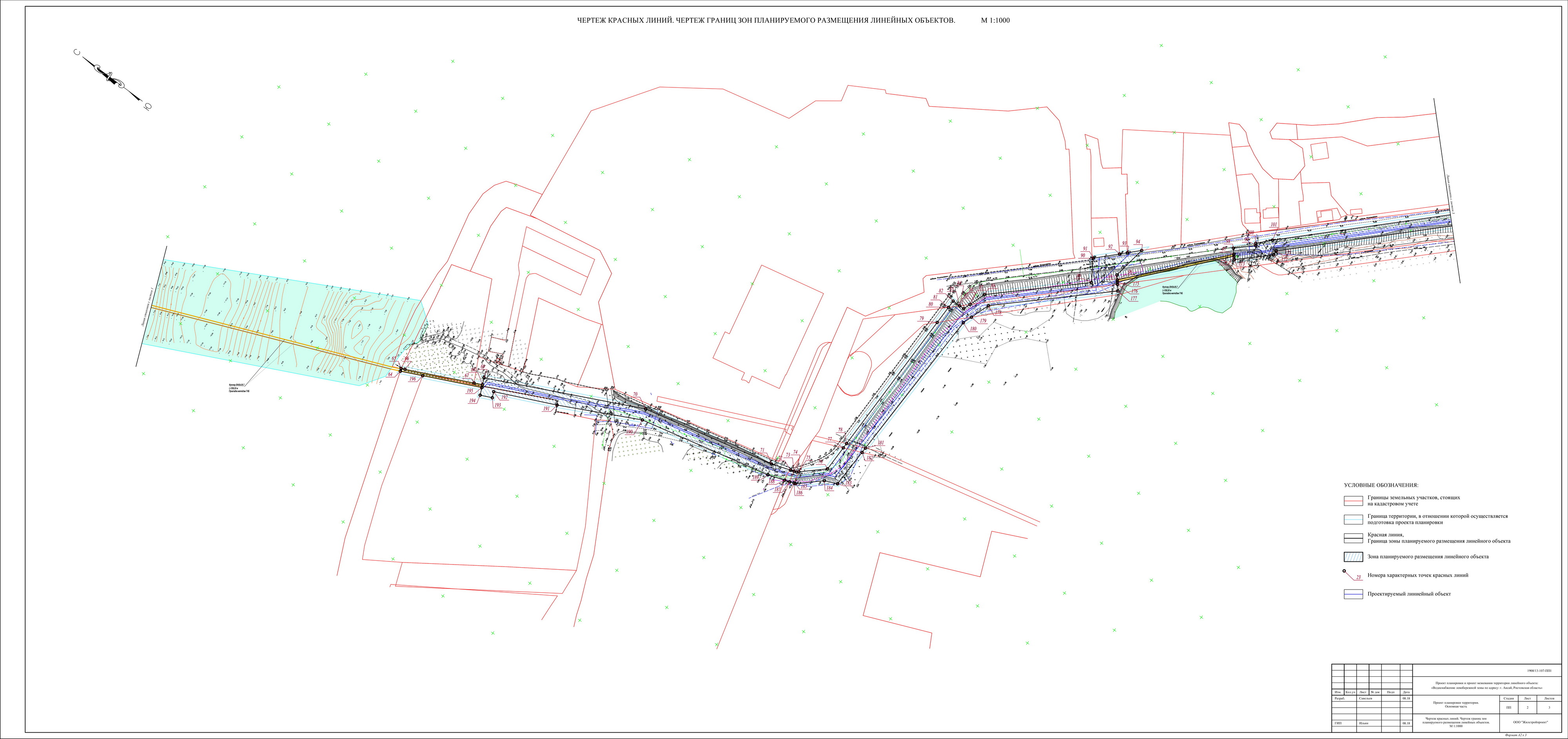
Task: Click point label 94 on the plan
Action: tap(1138, 241)
